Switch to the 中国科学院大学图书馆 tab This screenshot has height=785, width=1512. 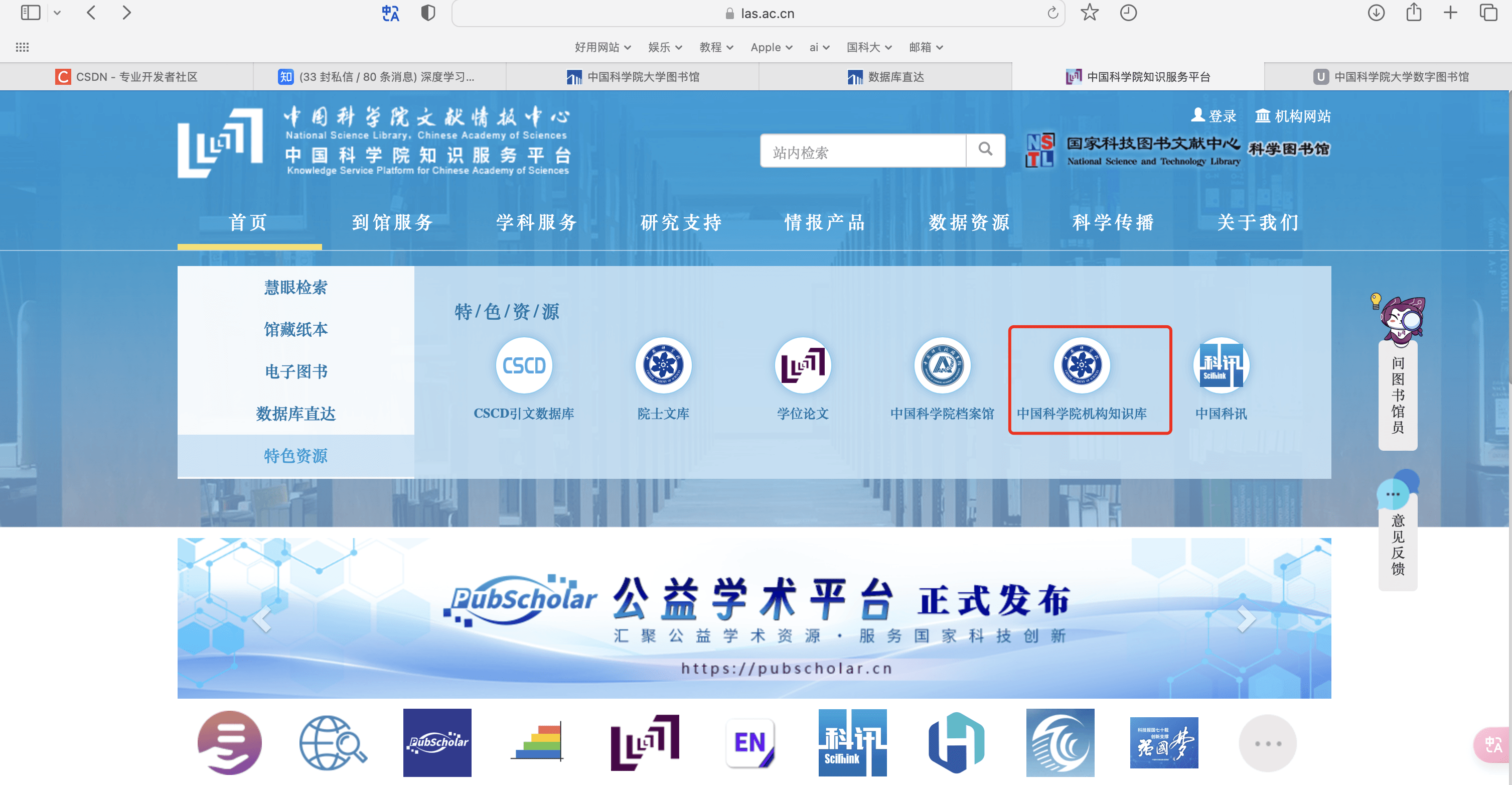(633, 76)
